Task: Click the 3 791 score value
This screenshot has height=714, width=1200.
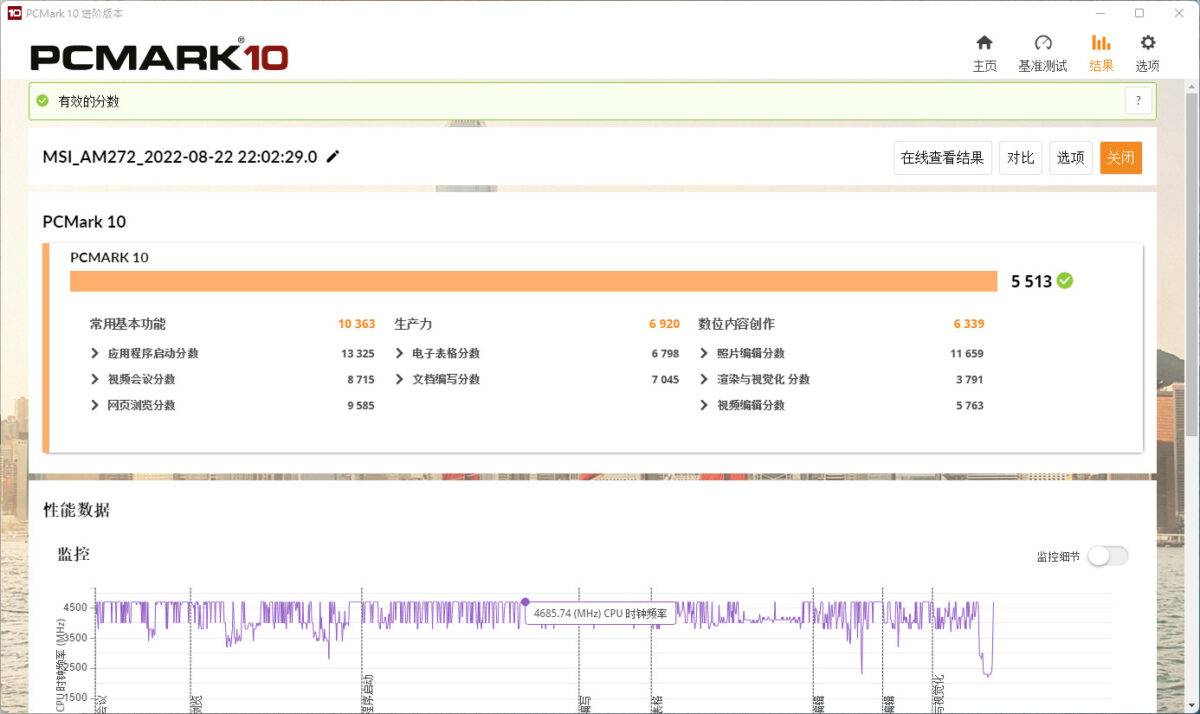Action: 970,379
